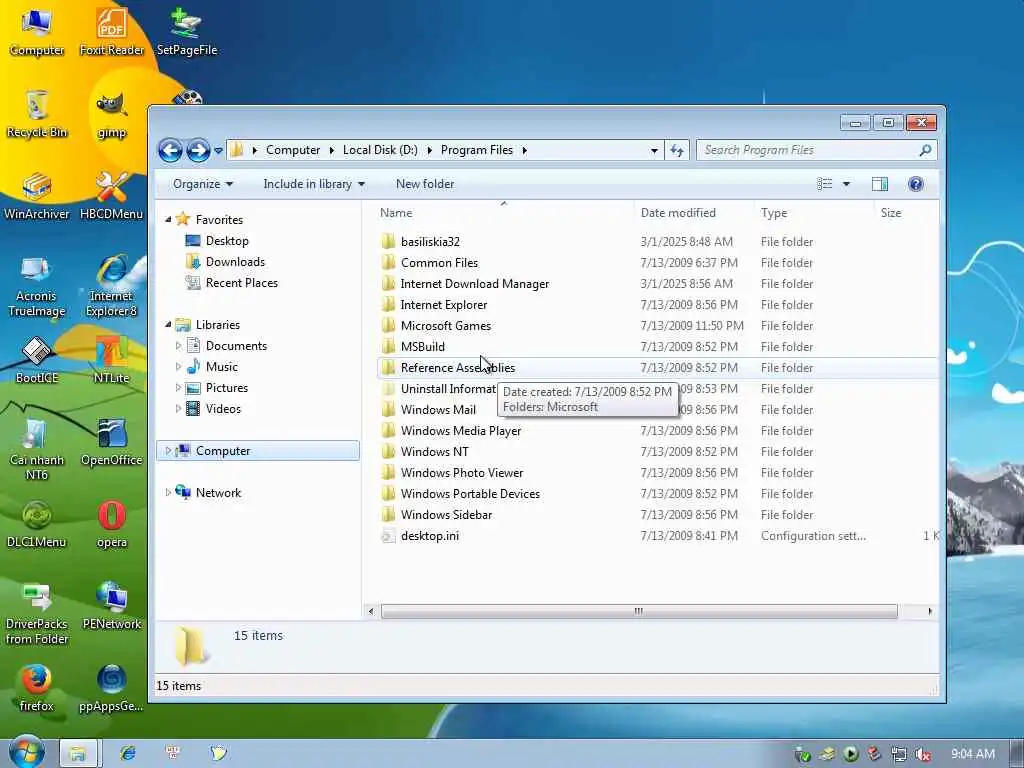The image size is (1024, 768).
Task: Collapse the Libraries tree group
Action: pos(168,325)
